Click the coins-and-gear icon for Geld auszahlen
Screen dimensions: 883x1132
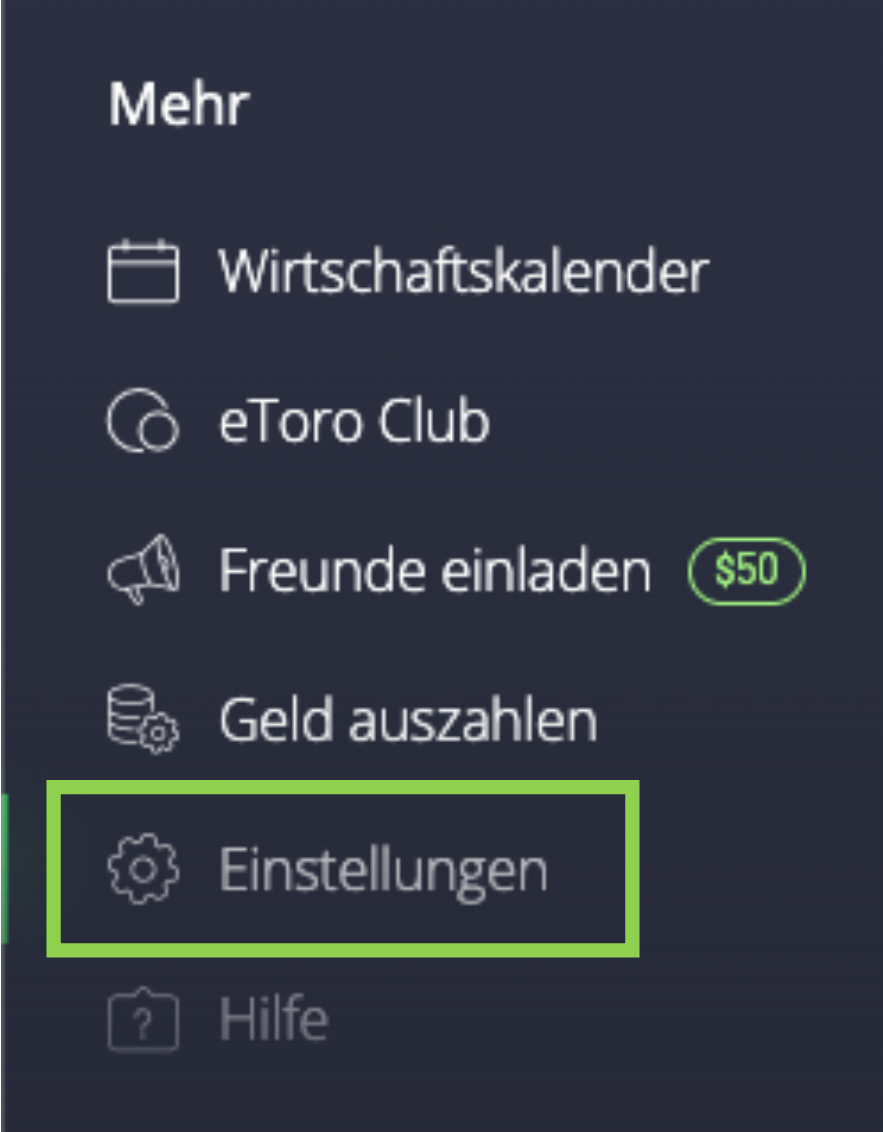(x=143, y=719)
